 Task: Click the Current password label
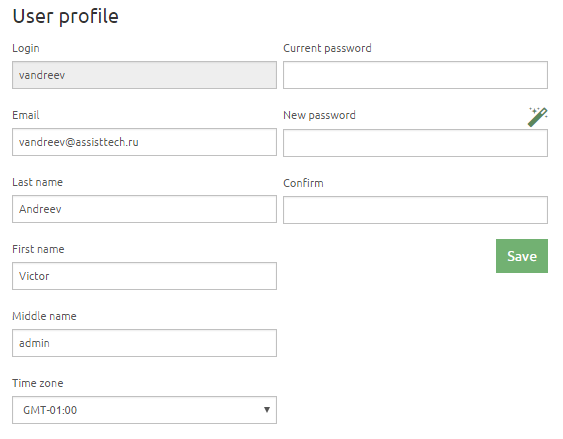327,48
